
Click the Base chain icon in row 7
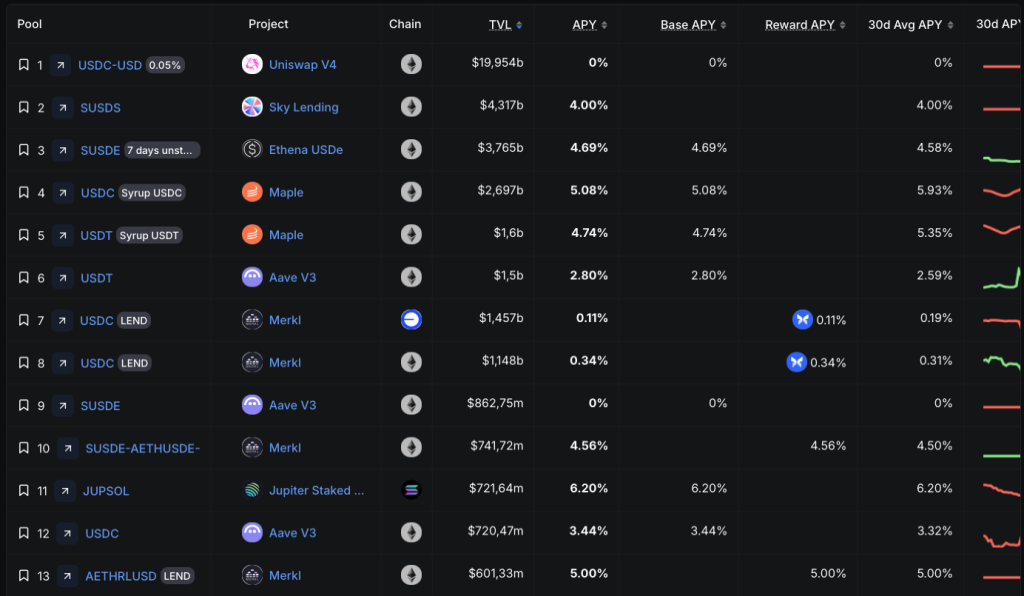click(x=411, y=320)
